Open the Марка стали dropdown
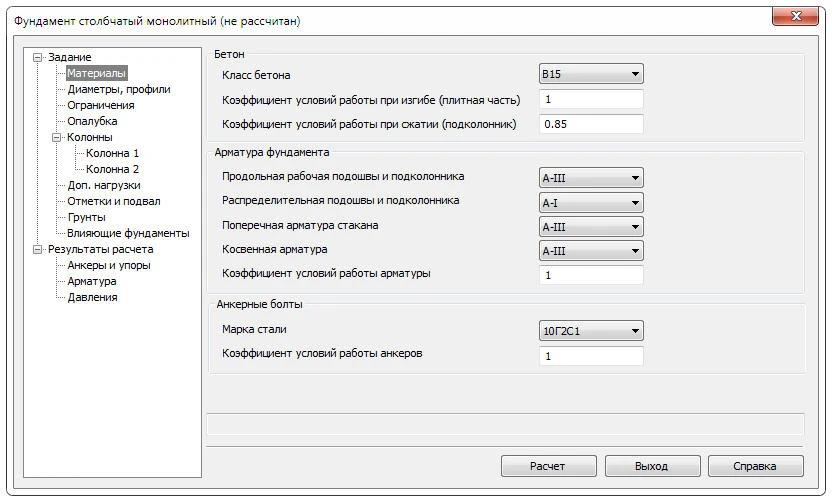This screenshot has height=501, width=832. pyautogui.click(x=590, y=331)
